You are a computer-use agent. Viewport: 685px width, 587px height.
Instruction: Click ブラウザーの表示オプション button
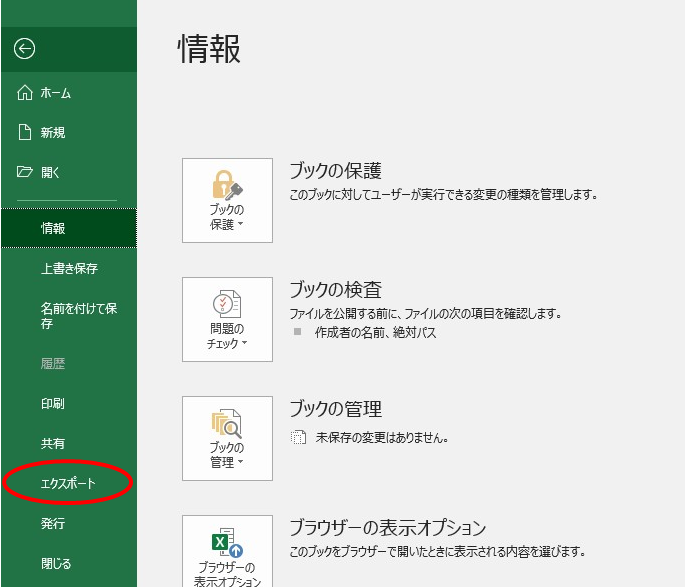click(x=227, y=551)
